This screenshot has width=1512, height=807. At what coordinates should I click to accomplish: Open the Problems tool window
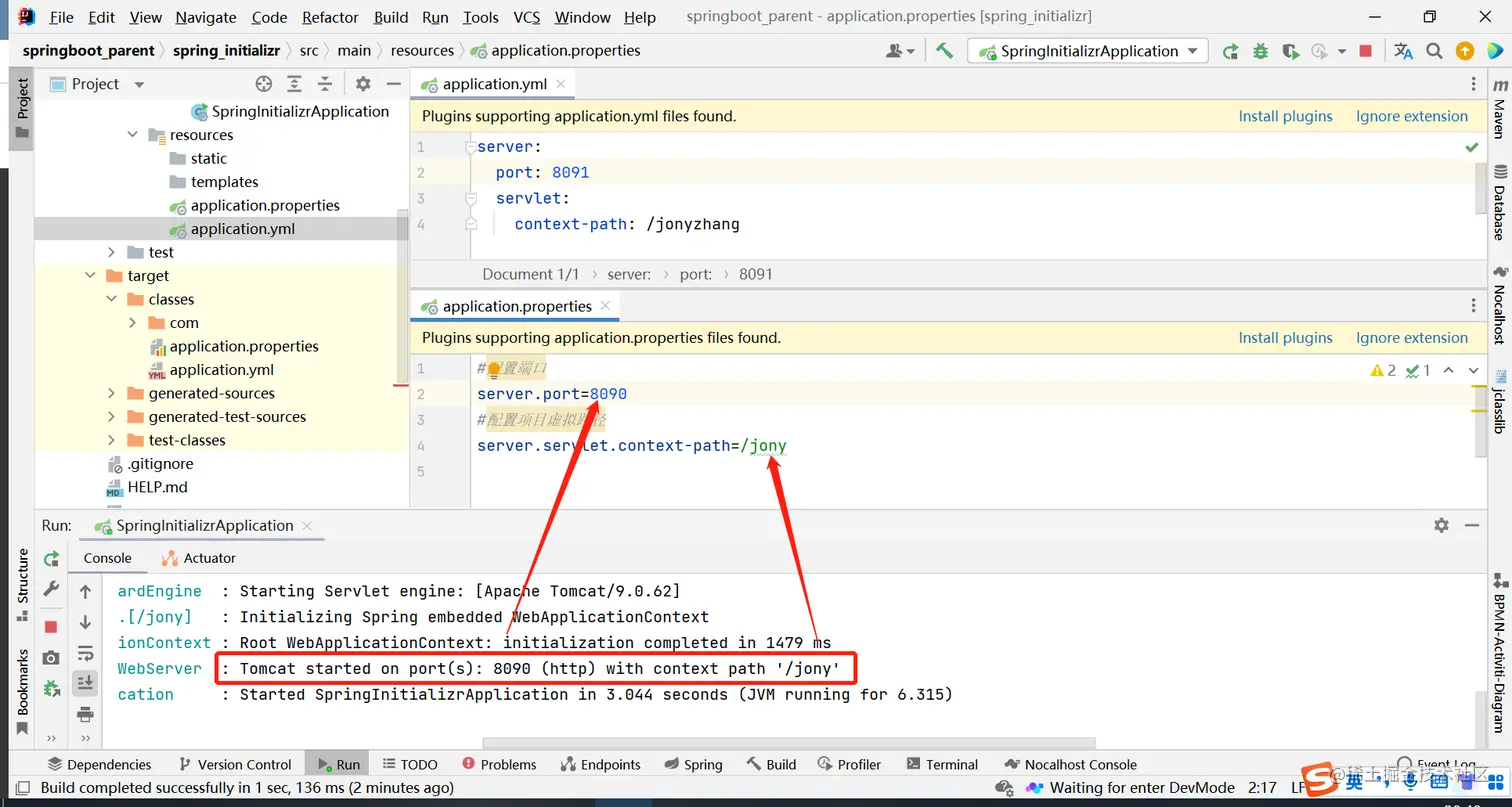499,764
